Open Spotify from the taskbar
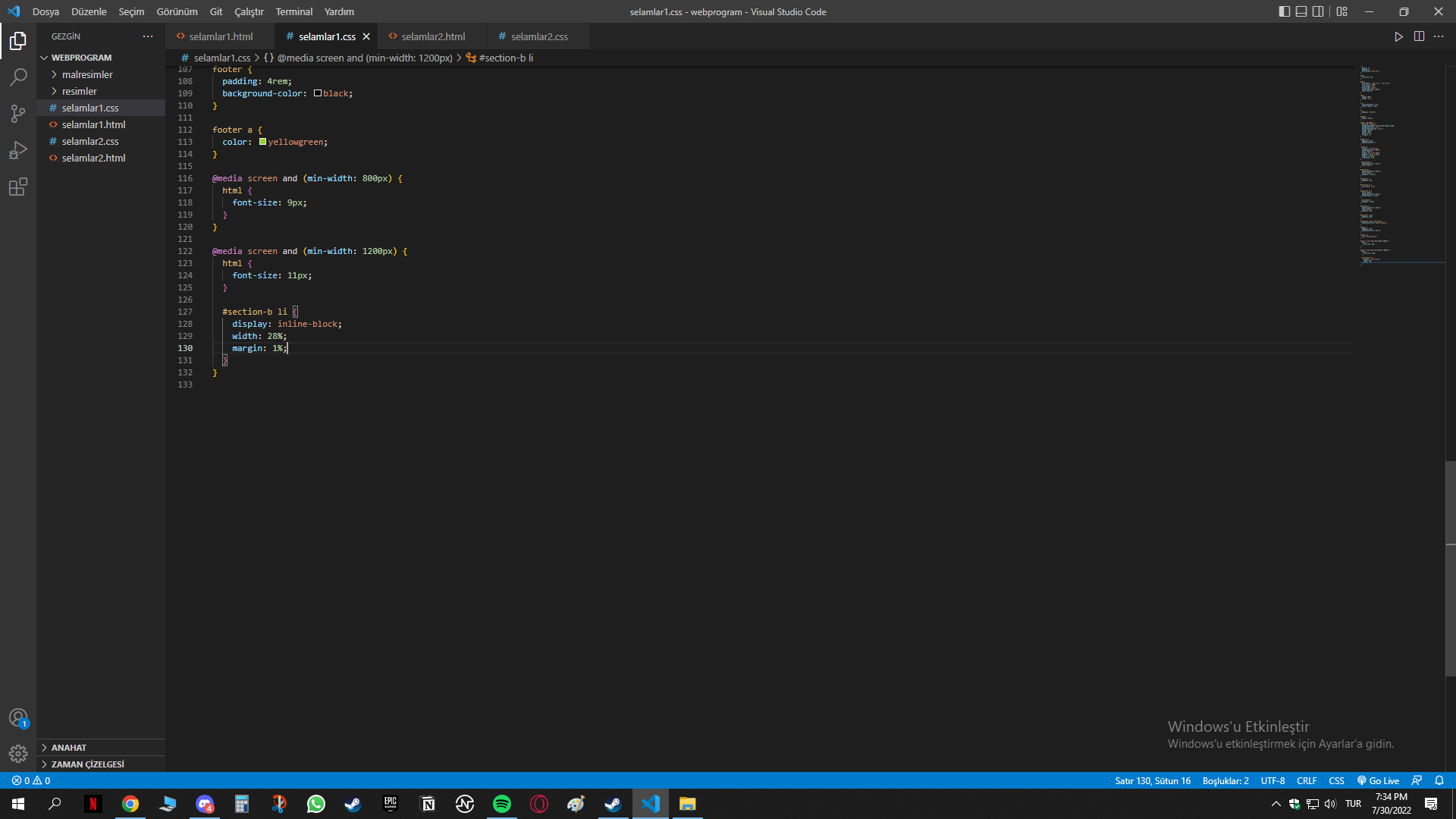This screenshot has width=1456, height=819. [x=502, y=804]
